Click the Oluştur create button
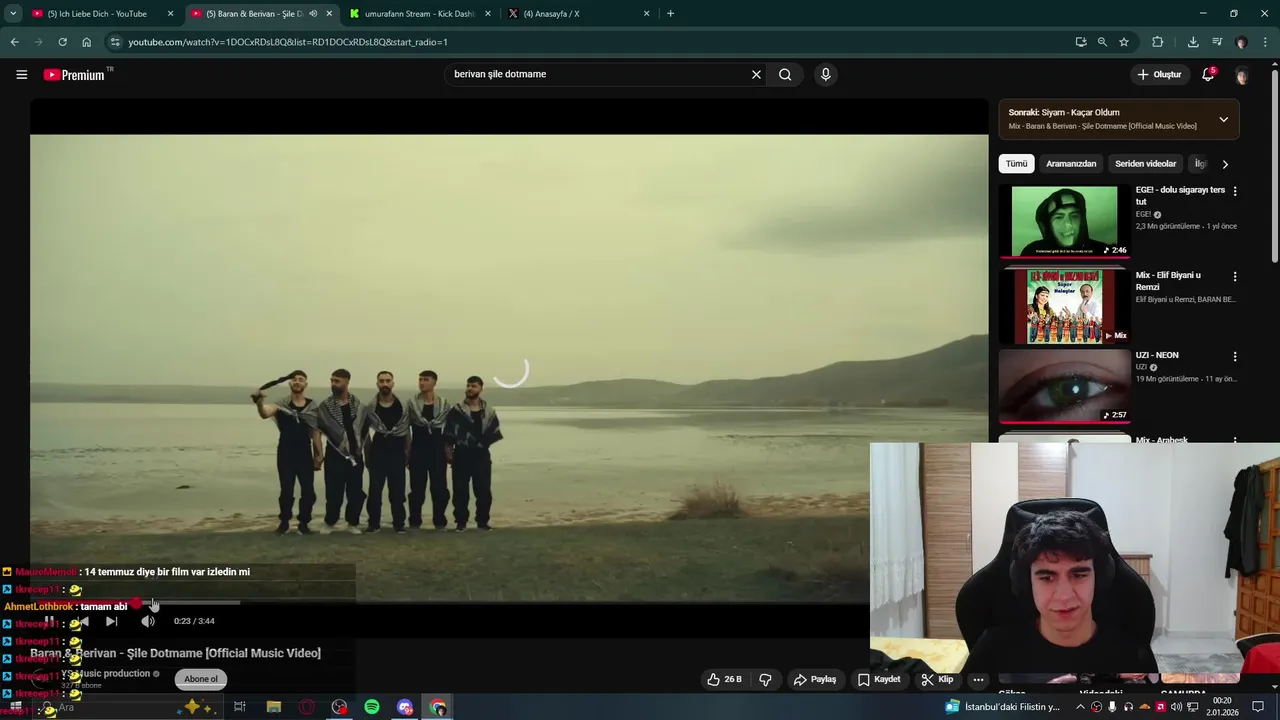 pos(1160,74)
